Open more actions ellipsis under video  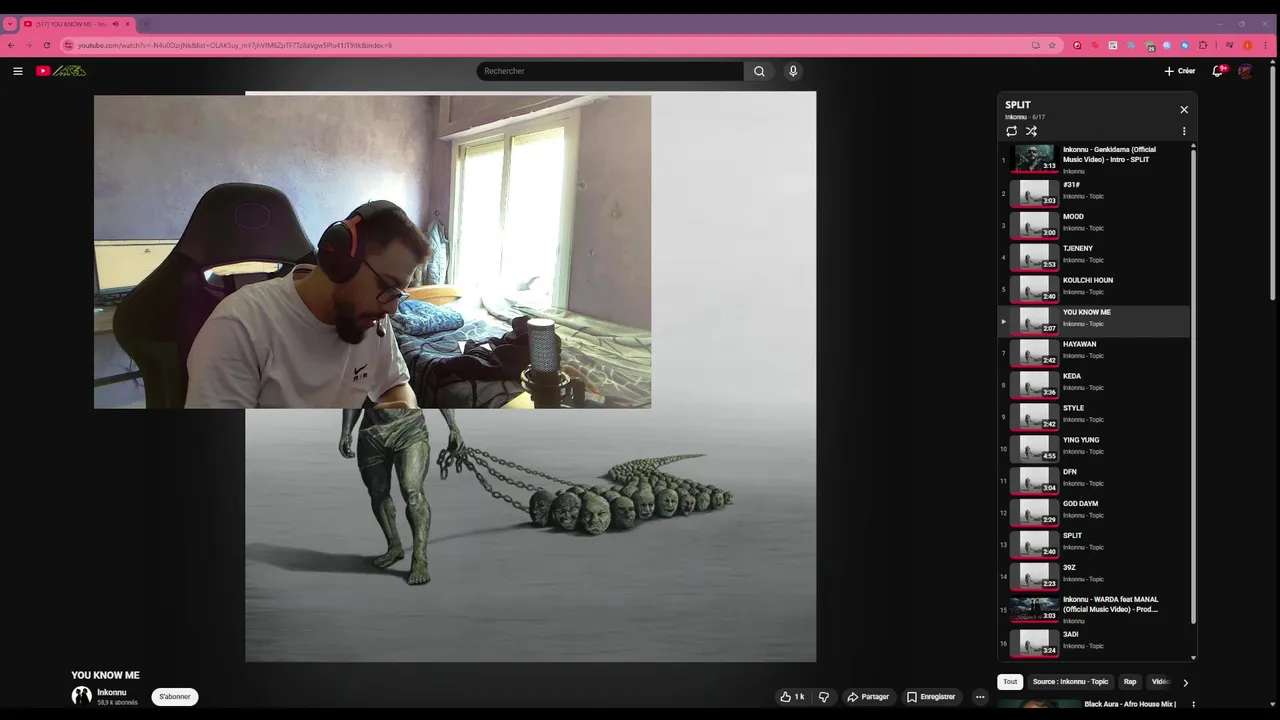[980, 697]
